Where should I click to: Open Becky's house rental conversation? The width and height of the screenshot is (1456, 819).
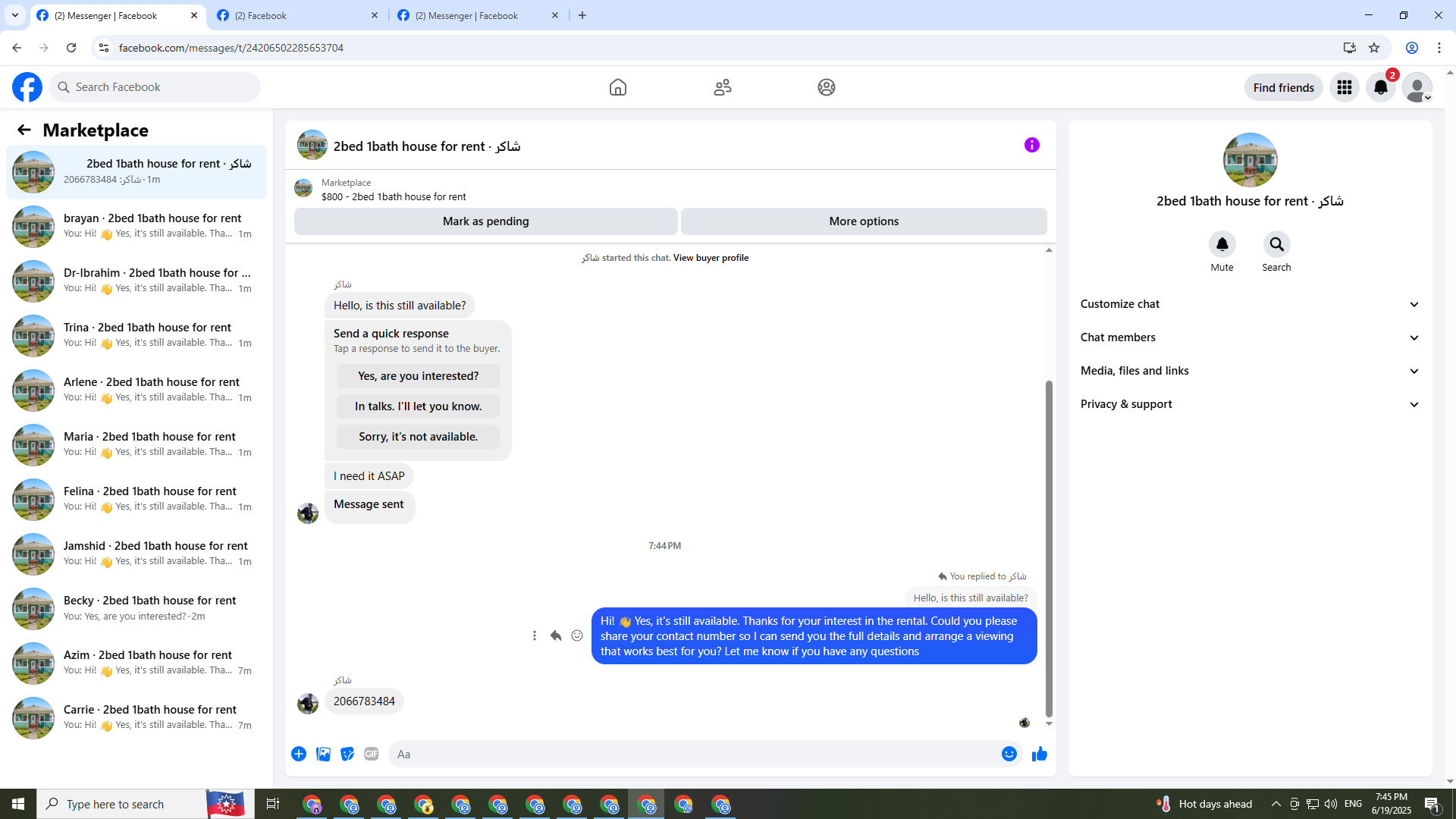pyautogui.click(x=136, y=608)
